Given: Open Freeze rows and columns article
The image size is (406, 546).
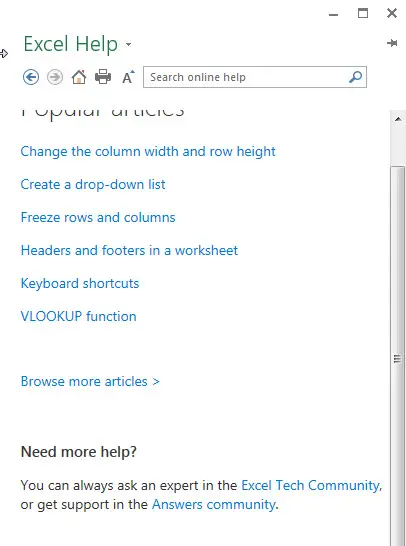Looking at the screenshot, I should point(98,217).
